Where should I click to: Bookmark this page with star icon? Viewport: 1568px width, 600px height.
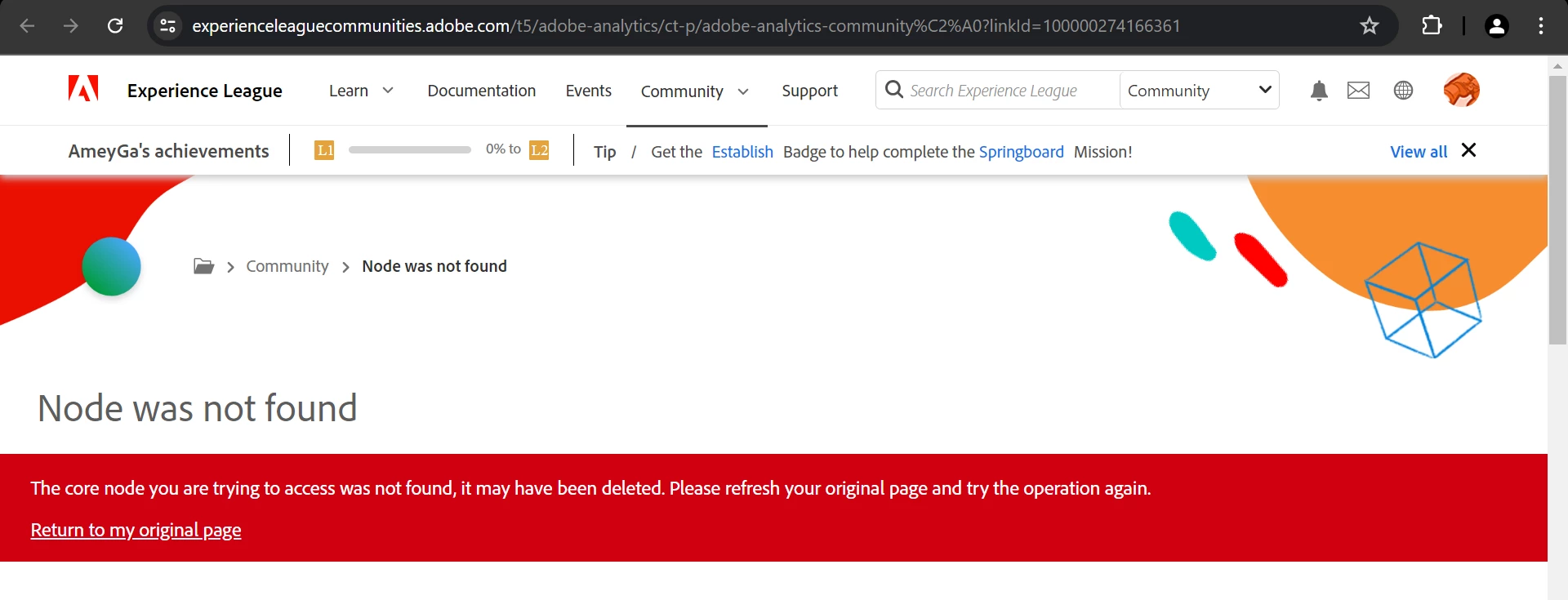pyautogui.click(x=1370, y=25)
